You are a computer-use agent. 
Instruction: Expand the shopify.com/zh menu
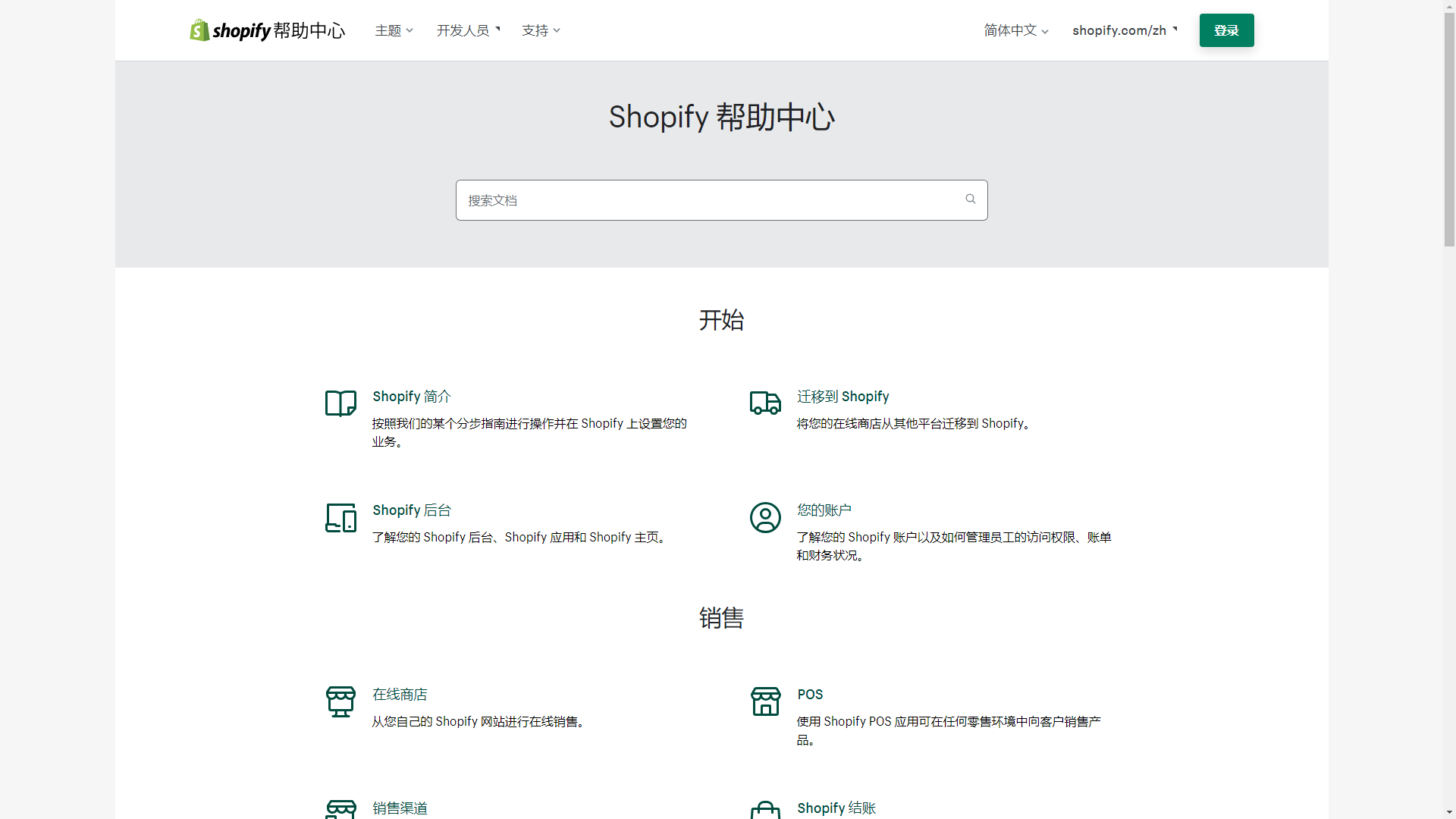point(1125,30)
